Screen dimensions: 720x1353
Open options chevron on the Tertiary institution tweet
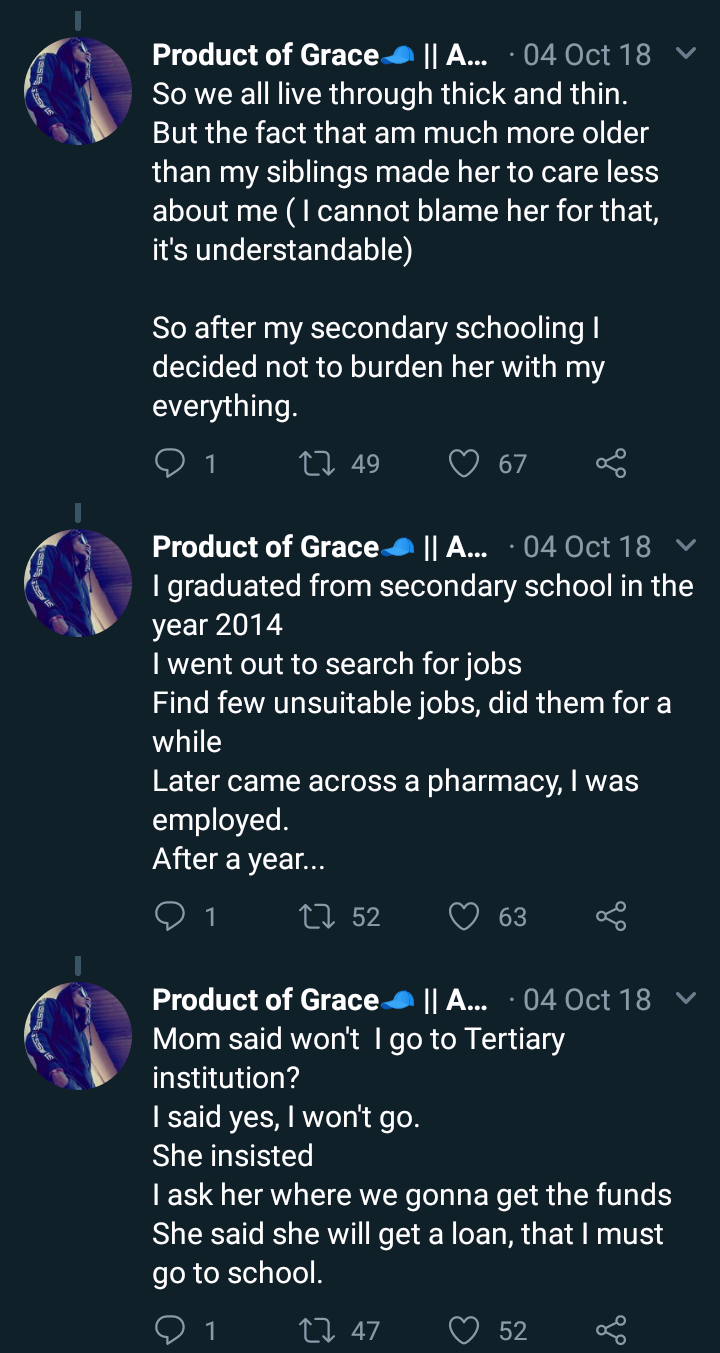tap(686, 999)
